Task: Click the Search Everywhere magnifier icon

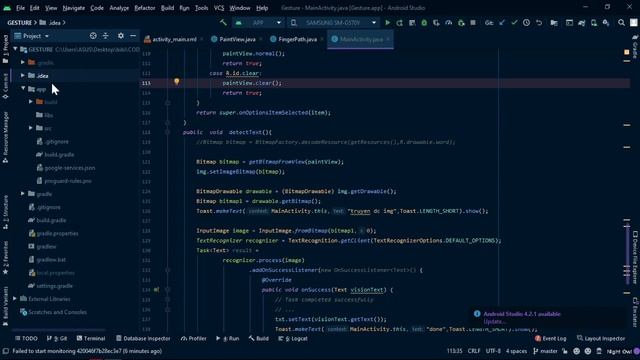Action: [621, 23]
